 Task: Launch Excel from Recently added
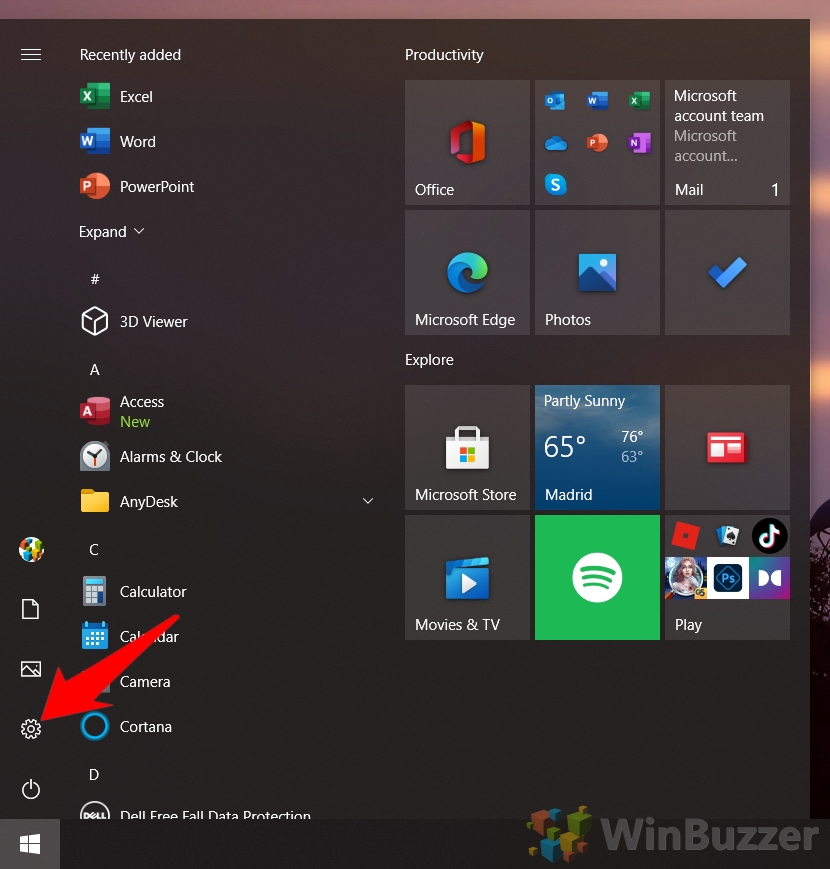[x=135, y=96]
